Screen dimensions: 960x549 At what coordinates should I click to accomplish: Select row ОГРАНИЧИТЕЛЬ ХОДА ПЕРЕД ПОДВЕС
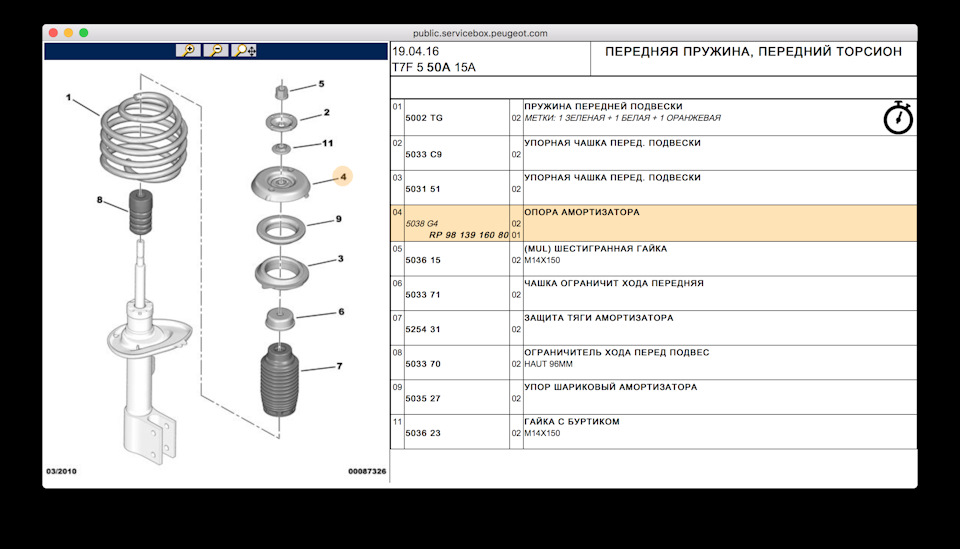pyautogui.click(x=653, y=362)
